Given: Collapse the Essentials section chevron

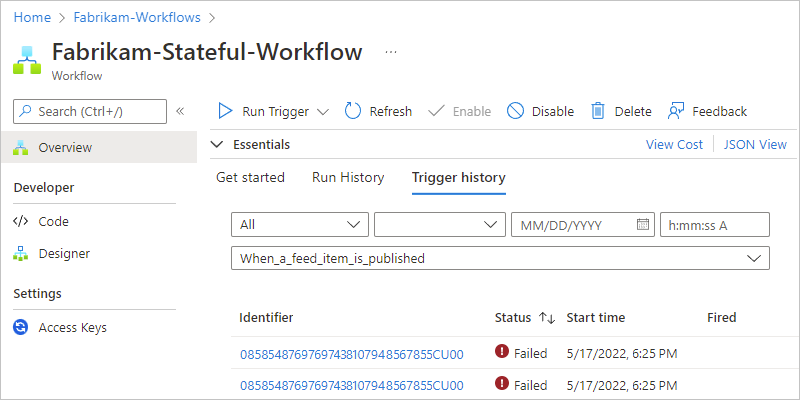Looking at the screenshot, I should [x=217, y=144].
